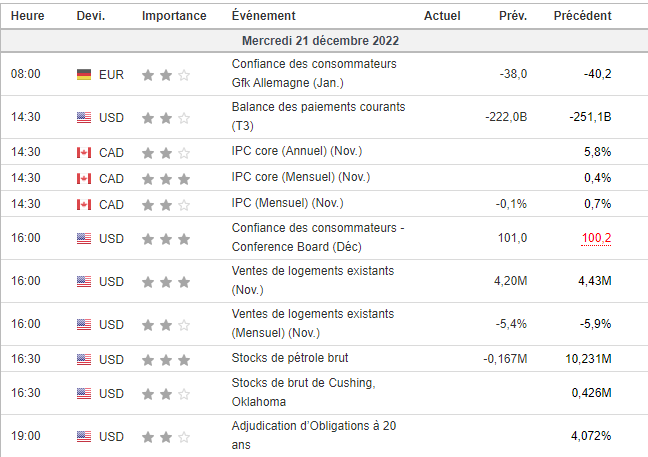Click the three stars for Conference Board row
The image size is (648, 457).
(166, 239)
